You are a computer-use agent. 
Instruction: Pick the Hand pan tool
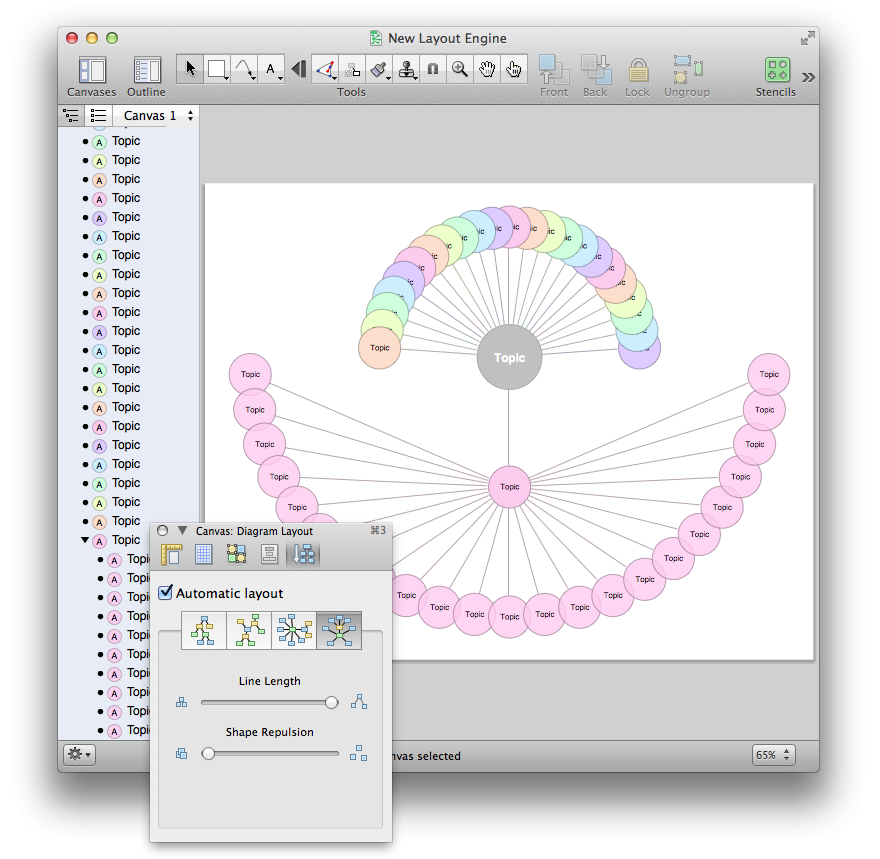tap(487, 69)
